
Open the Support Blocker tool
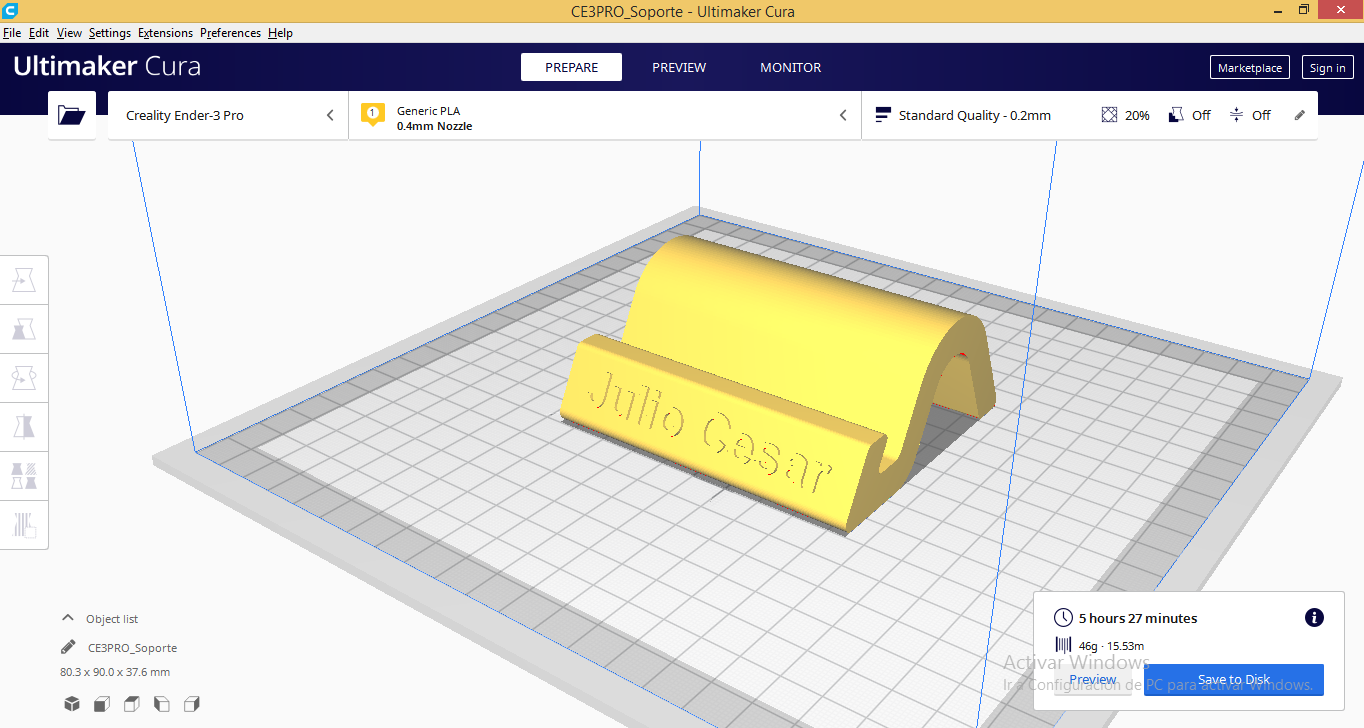coord(24,524)
